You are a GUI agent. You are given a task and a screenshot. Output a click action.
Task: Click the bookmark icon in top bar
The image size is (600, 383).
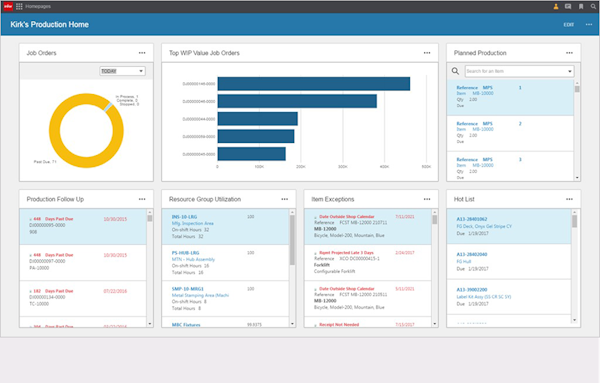(581, 7)
